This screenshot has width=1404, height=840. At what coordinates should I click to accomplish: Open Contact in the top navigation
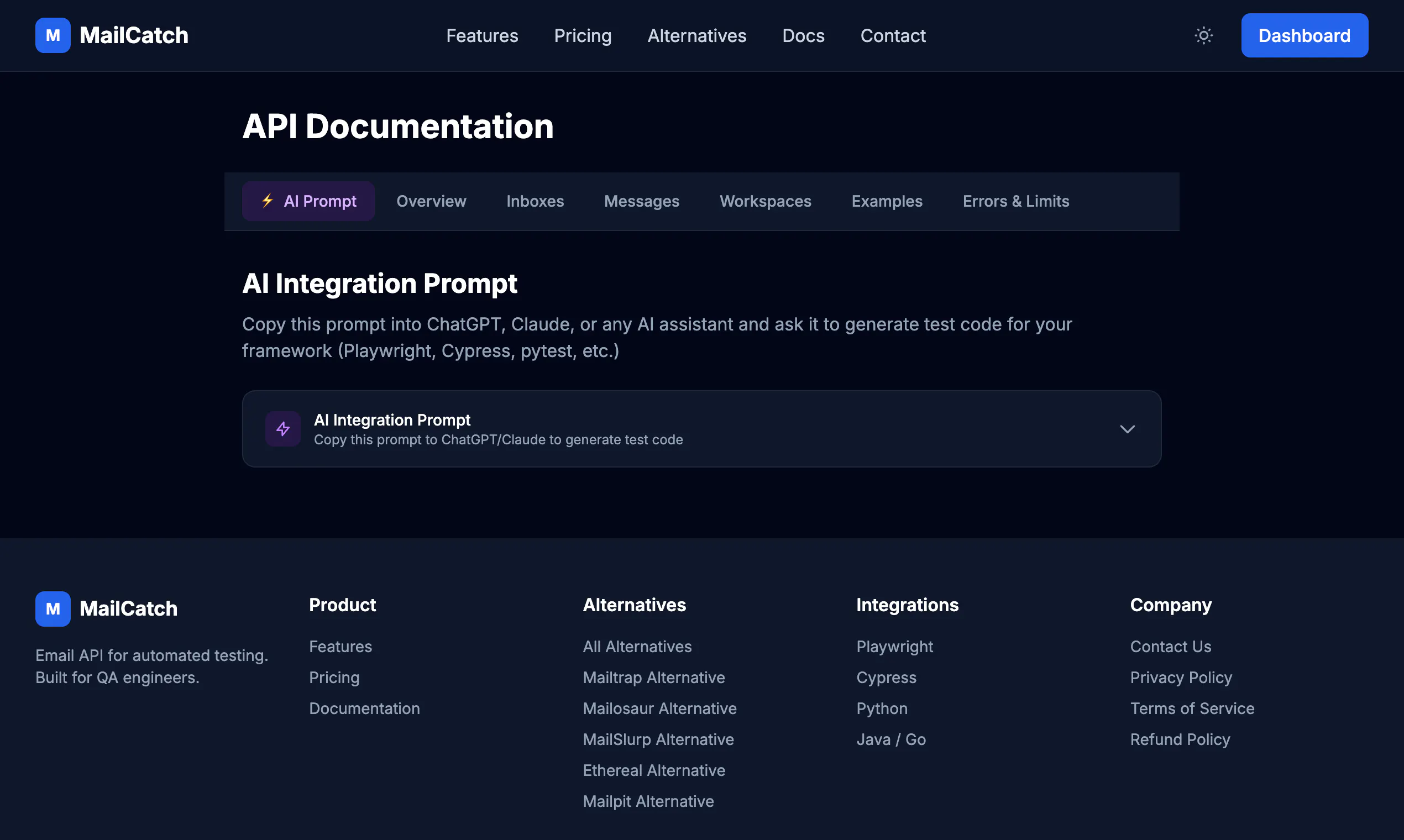(x=893, y=36)
